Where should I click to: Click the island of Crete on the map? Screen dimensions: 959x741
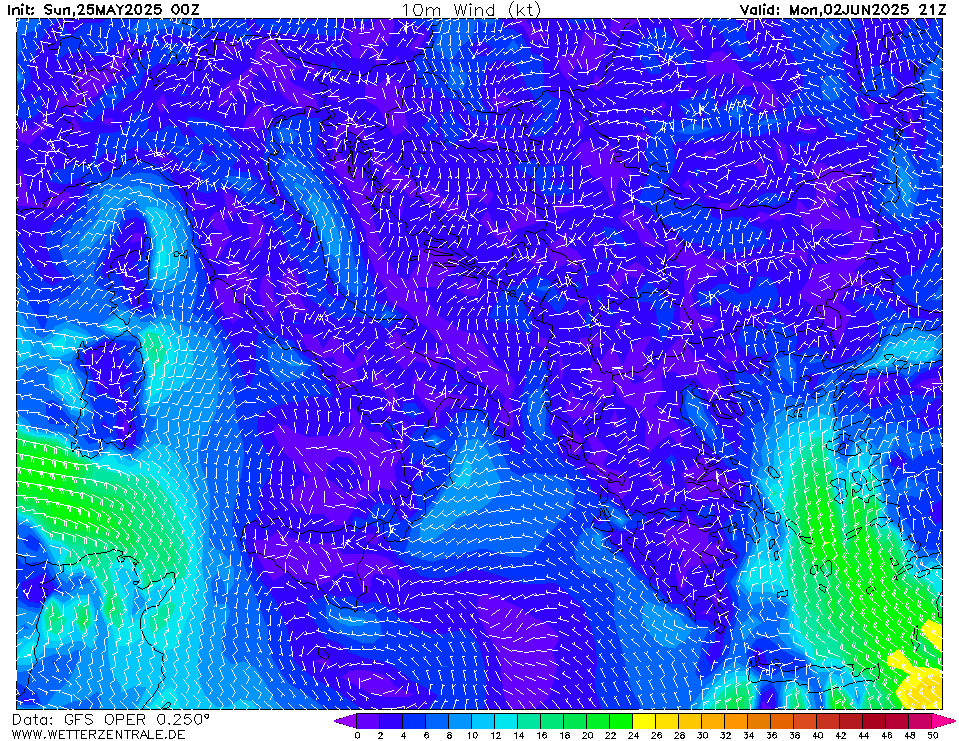813,673
